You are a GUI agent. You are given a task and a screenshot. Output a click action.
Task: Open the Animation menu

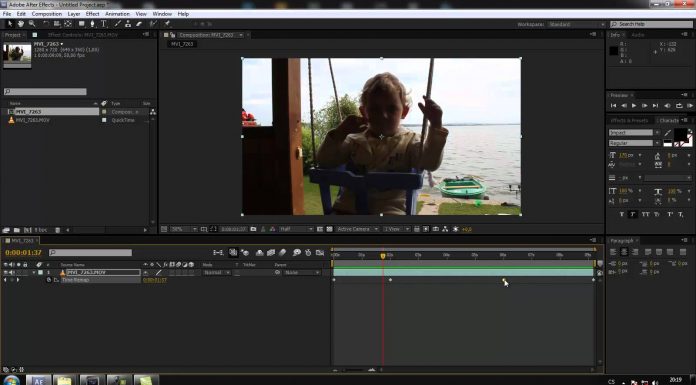pyautogui.click(x=117, y=14)
